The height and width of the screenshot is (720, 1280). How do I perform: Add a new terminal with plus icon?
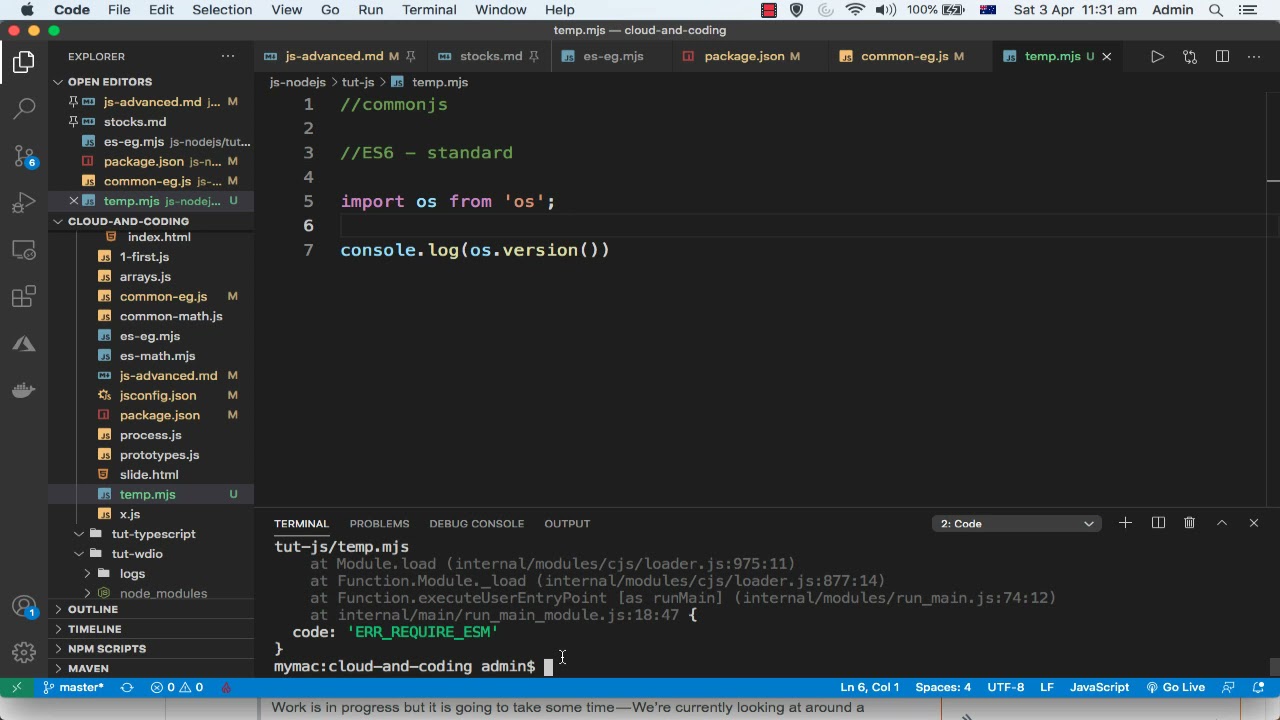click(x=1125, y=523)
